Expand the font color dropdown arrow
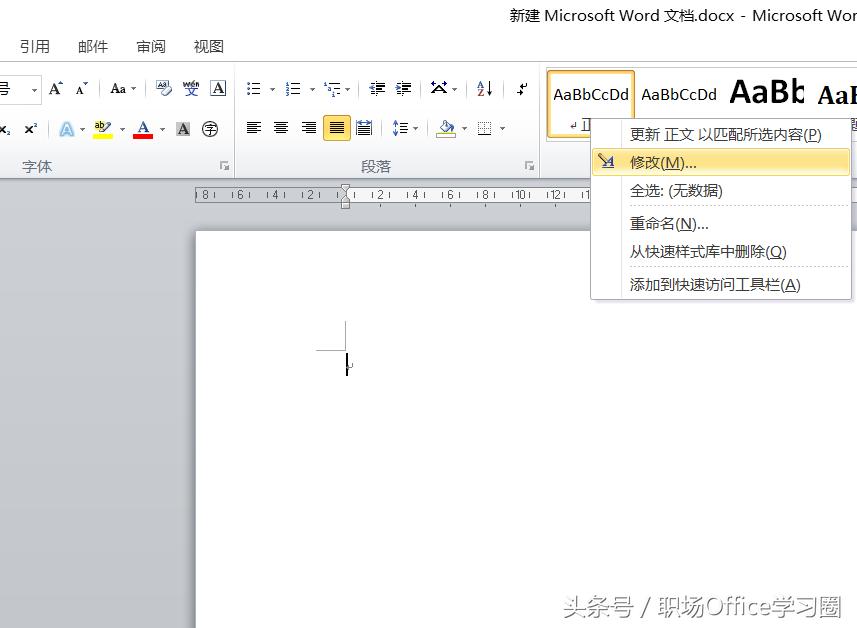Image resolution: width=857 pixels, height=628 pixels. coord(160,128)
